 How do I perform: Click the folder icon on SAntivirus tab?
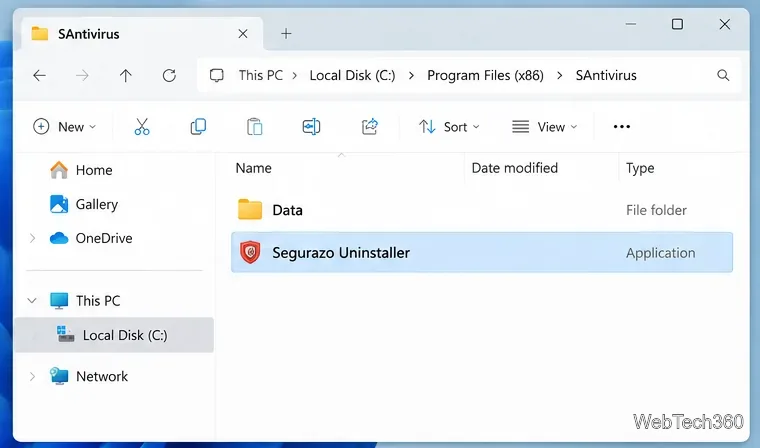pos(40,33)
